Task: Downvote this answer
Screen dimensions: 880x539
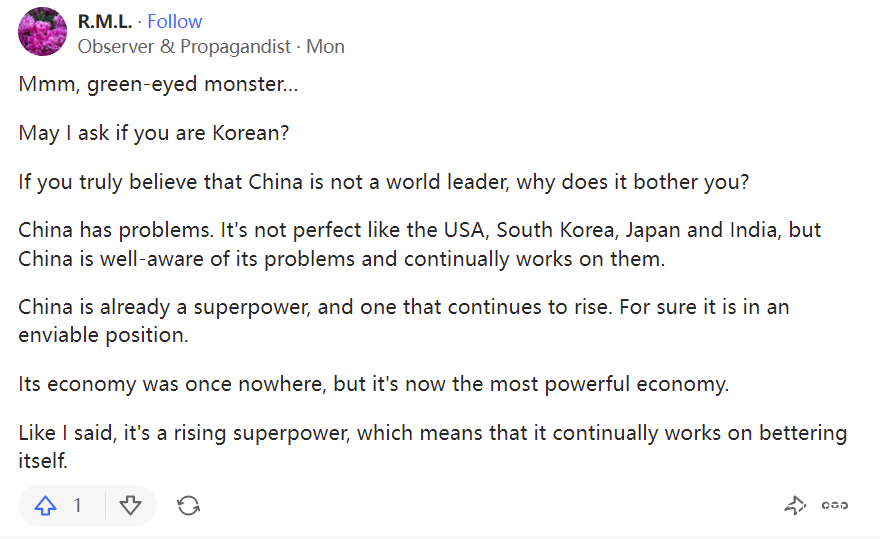Action: click(x=131, y=506)
